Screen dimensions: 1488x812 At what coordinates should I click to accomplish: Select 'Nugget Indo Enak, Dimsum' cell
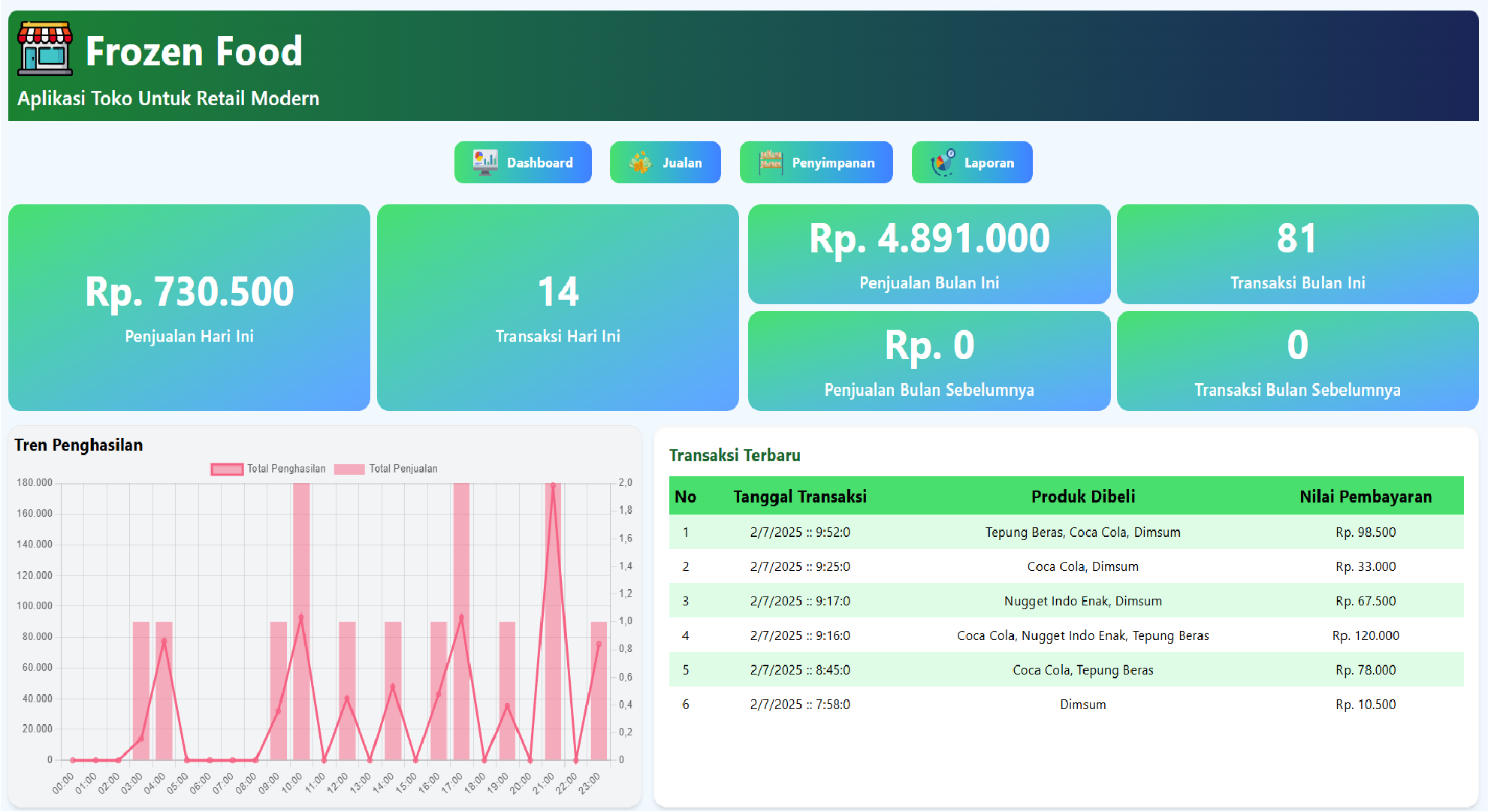1083,601
